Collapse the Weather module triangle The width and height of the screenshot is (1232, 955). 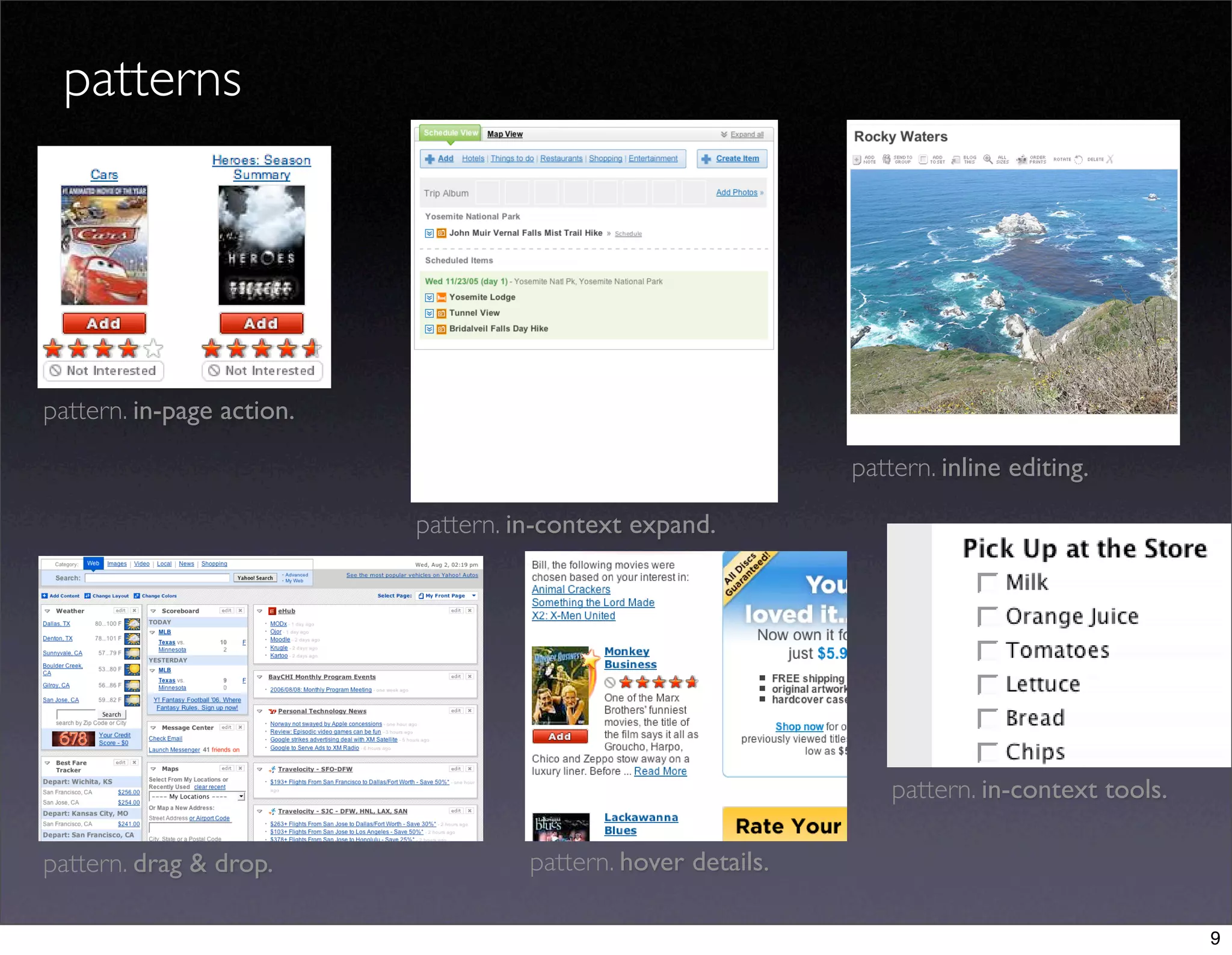coord(47,611)
